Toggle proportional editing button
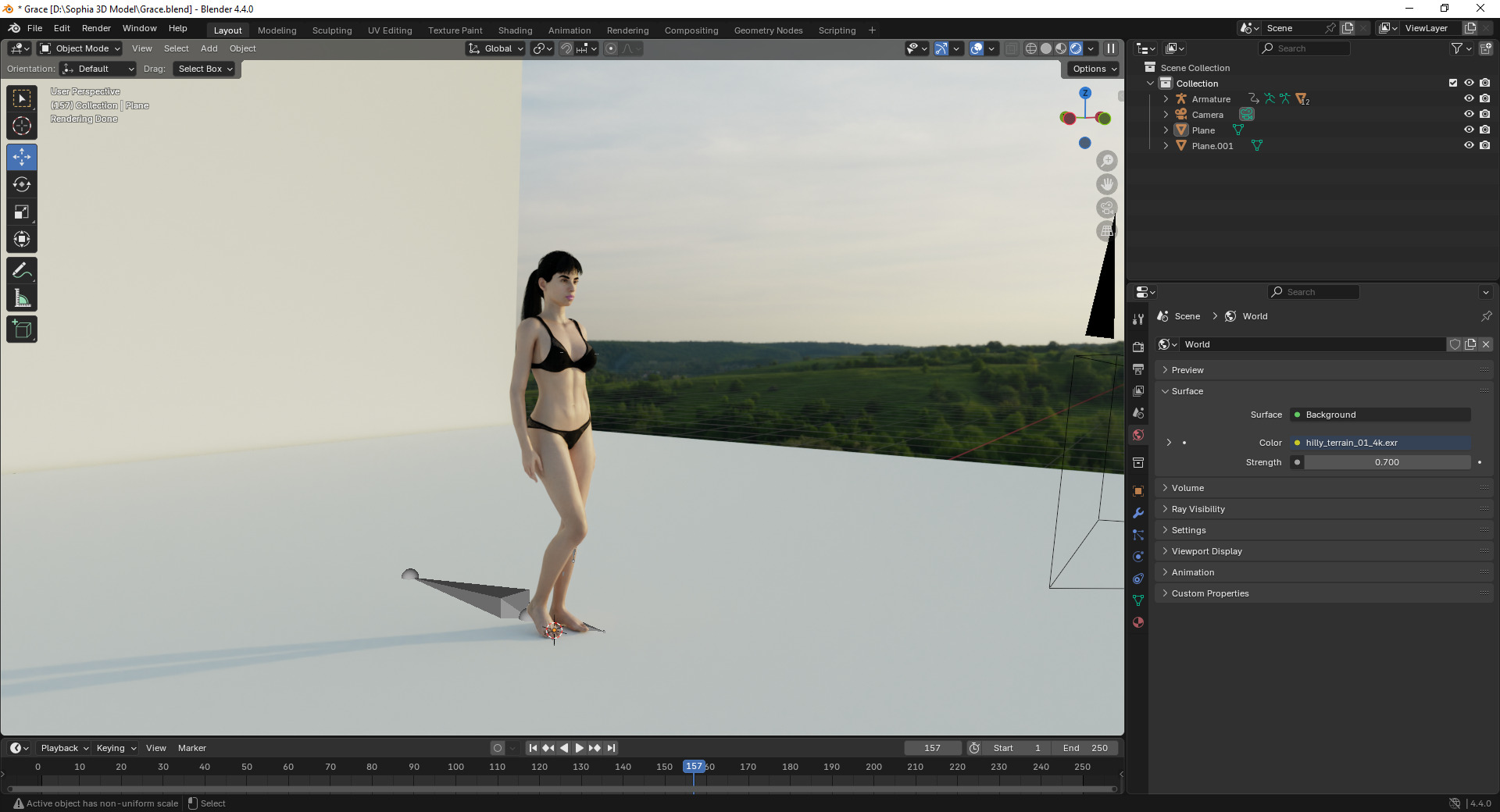The image size is (1500, 812). pyautogui.click(x=611, y=48)
